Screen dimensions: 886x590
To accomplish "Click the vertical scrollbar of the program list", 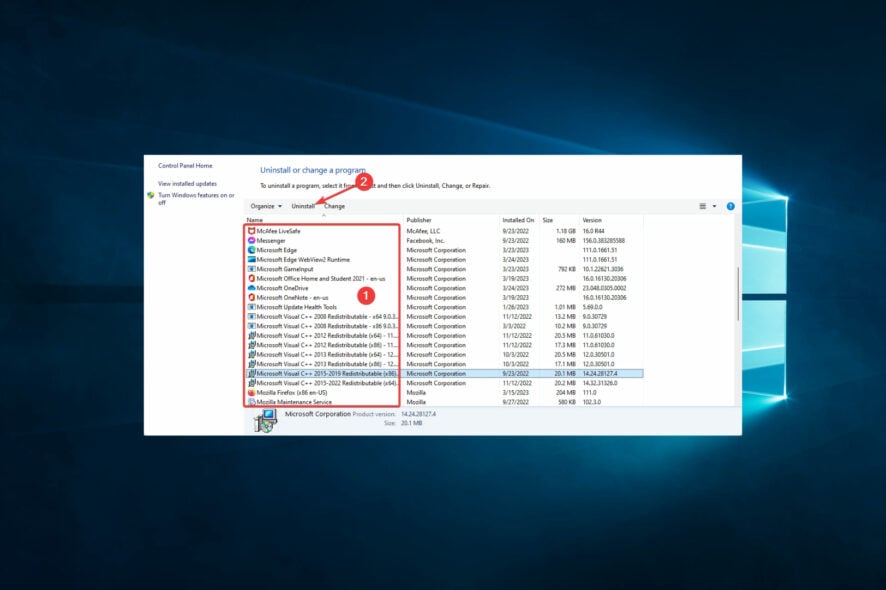I will pos(738,294).
